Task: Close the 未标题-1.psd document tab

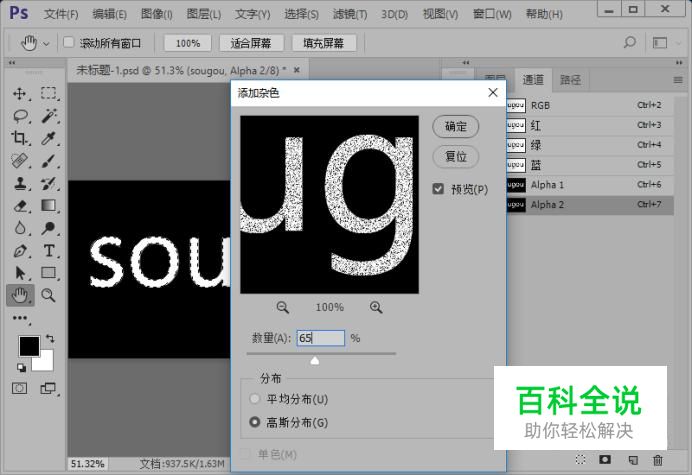Action: [297, 70]
